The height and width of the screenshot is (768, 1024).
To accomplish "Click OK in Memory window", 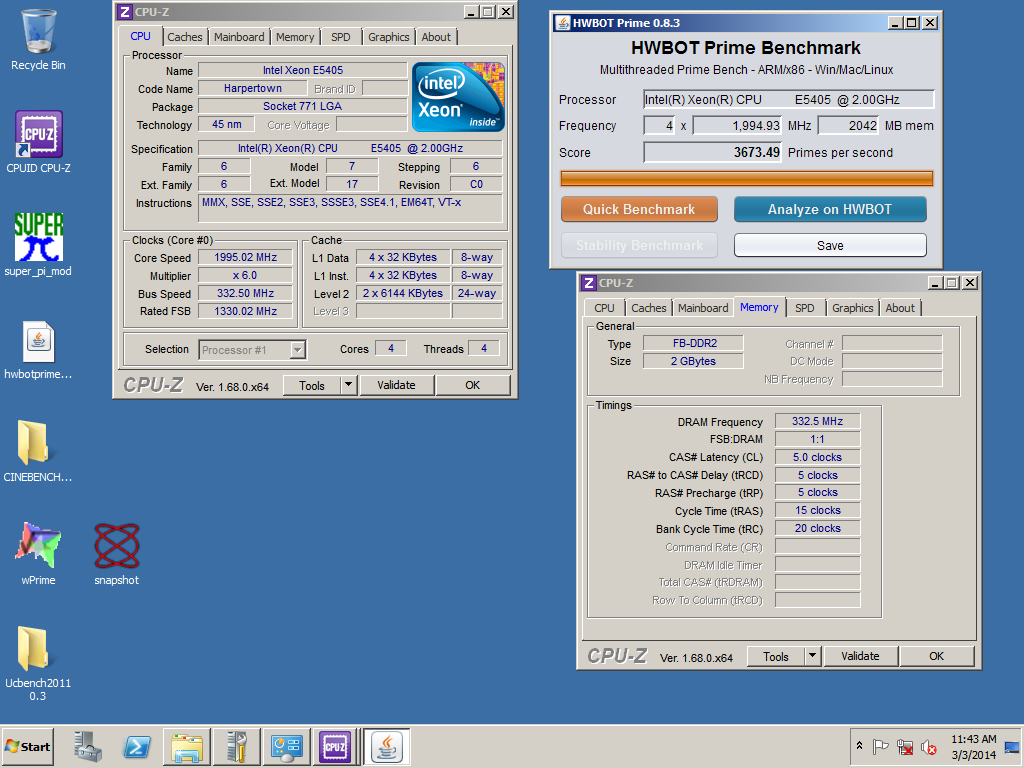I will point(936,656).
